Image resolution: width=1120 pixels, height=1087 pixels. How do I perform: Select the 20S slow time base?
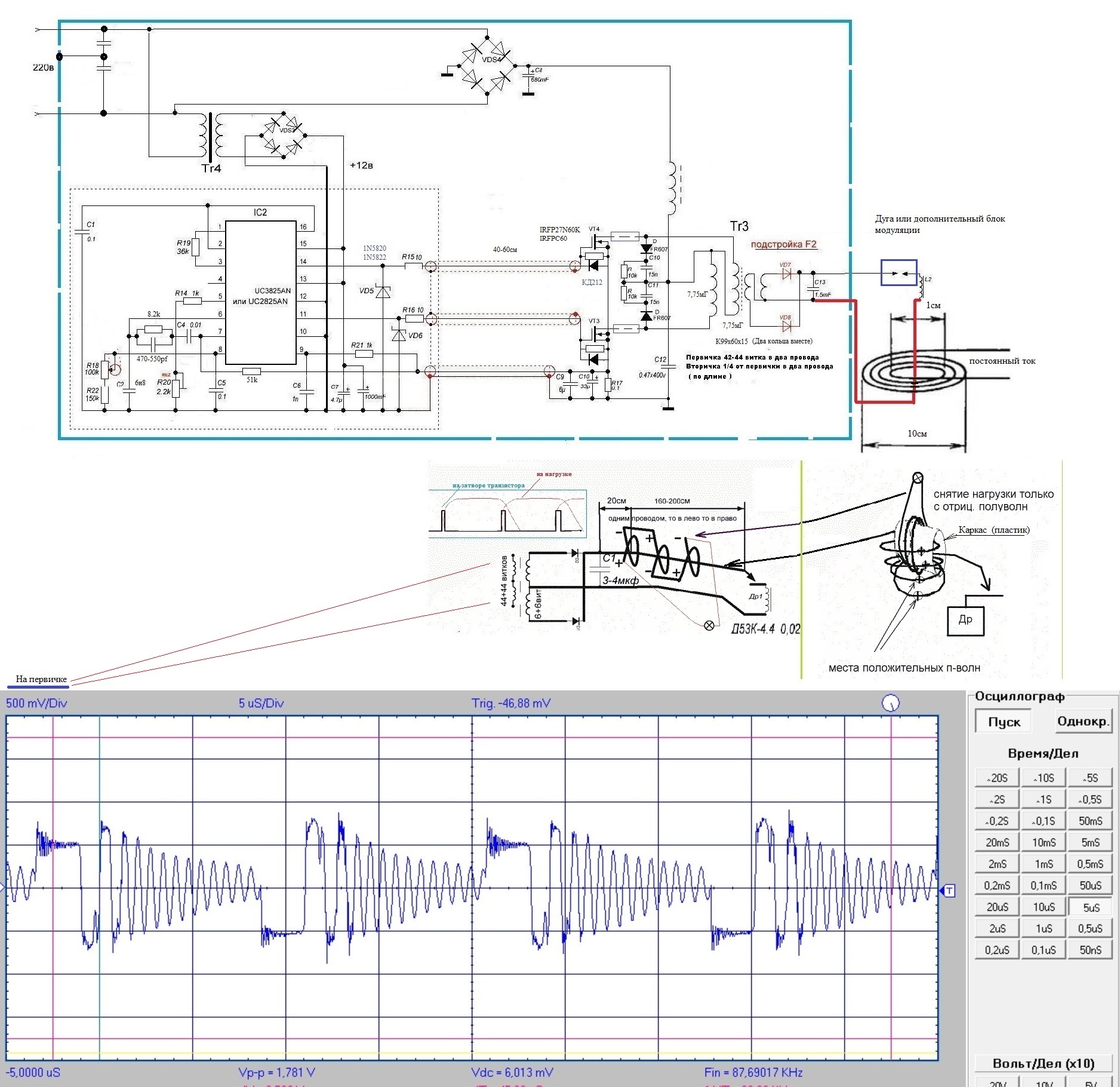point(997,778)
